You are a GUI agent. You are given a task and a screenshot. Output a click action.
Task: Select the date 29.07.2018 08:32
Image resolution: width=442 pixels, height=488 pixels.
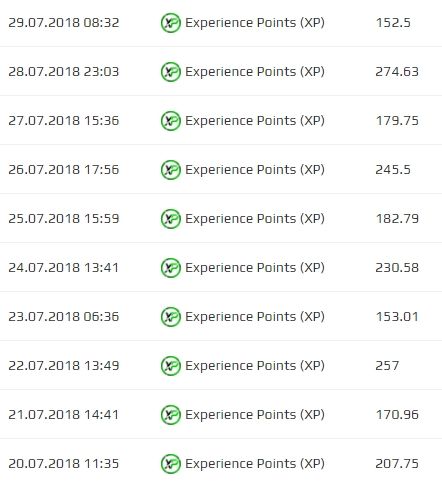pyautogui.click(x=64, y=23)
